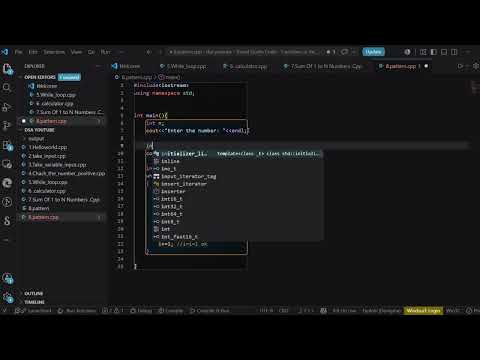Switch to the 5.While_loop.cpp tab
This screenshot has height=360, width=480.
point(183,66)
